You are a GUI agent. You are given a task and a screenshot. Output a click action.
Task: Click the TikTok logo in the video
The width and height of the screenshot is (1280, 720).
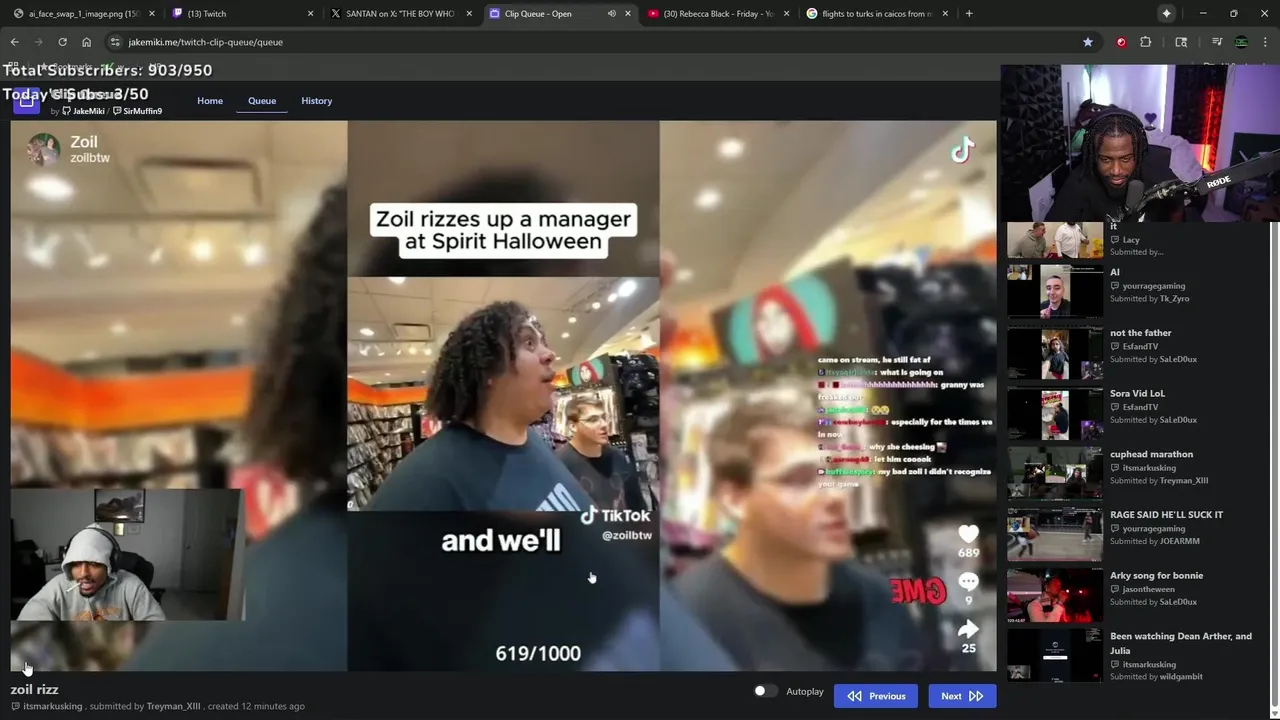pos(962,150)
